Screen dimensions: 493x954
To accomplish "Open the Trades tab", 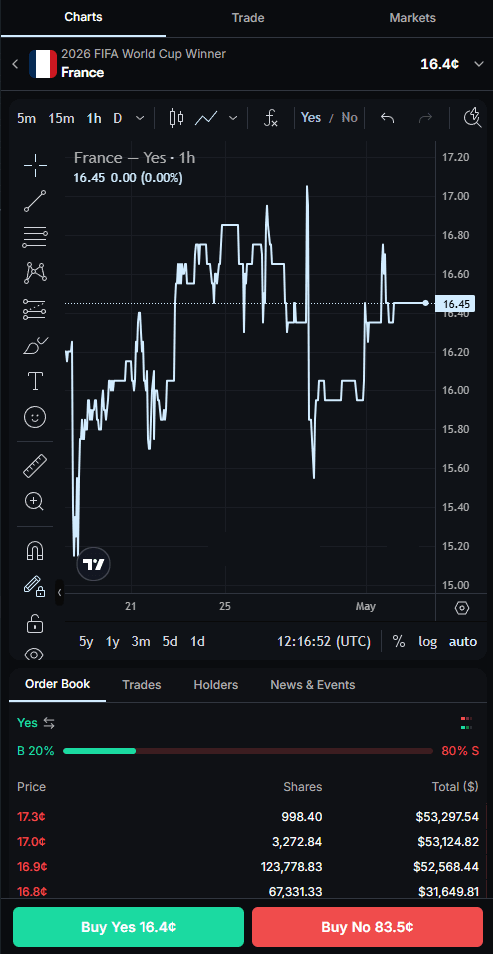I will (142, 684).
